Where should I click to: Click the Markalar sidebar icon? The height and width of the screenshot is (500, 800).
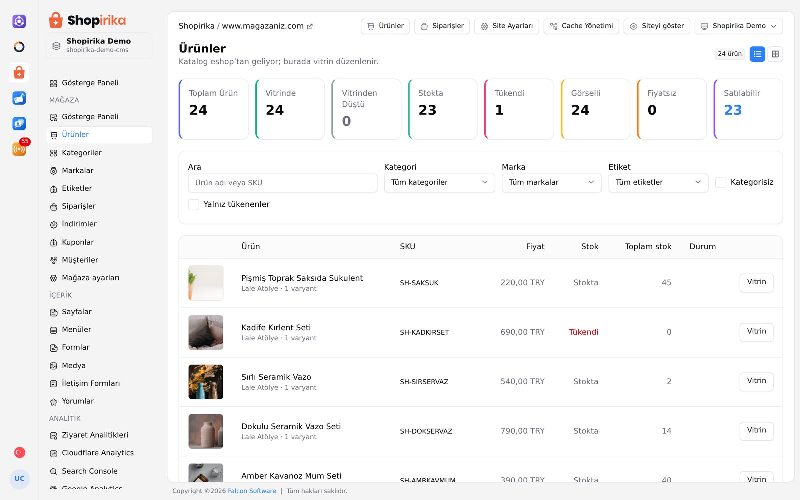[x=54, y=170]
